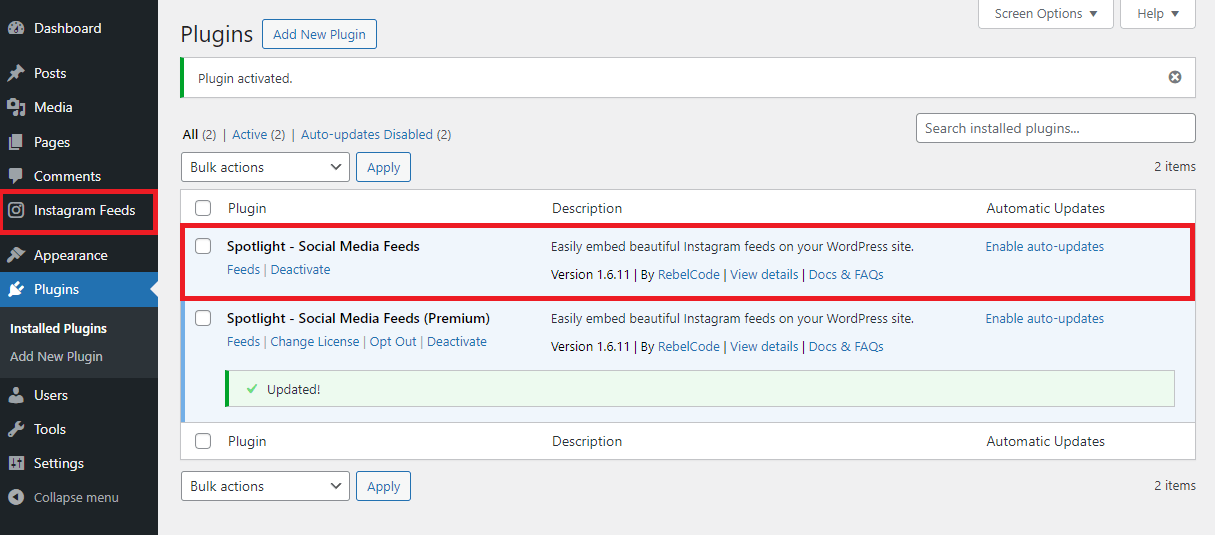Screen dimensions: 1215x535
Task: Open the bottom Bulk actions dropdown
Action: coord(265,486)
